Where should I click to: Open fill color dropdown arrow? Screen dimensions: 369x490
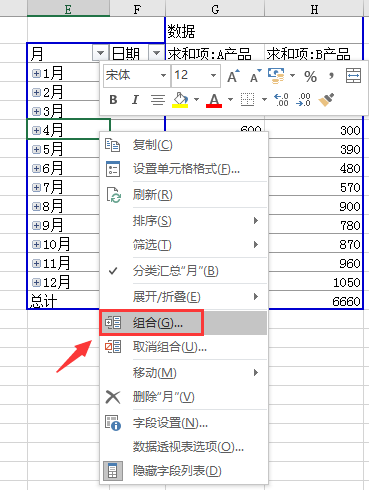pyautogui.click(x=196, y=99)
